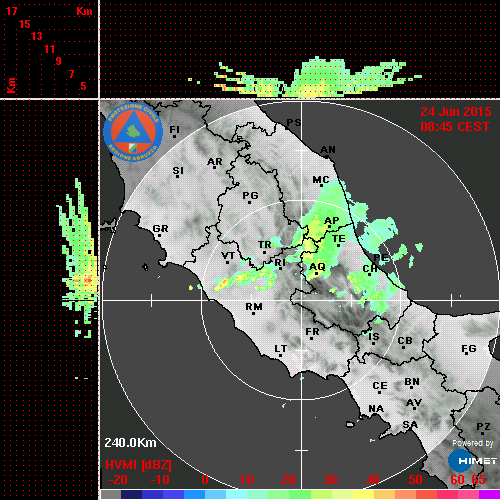Click the PG city label on map
500x500 pixels.
pyautogui.click(x=250, y=196)
